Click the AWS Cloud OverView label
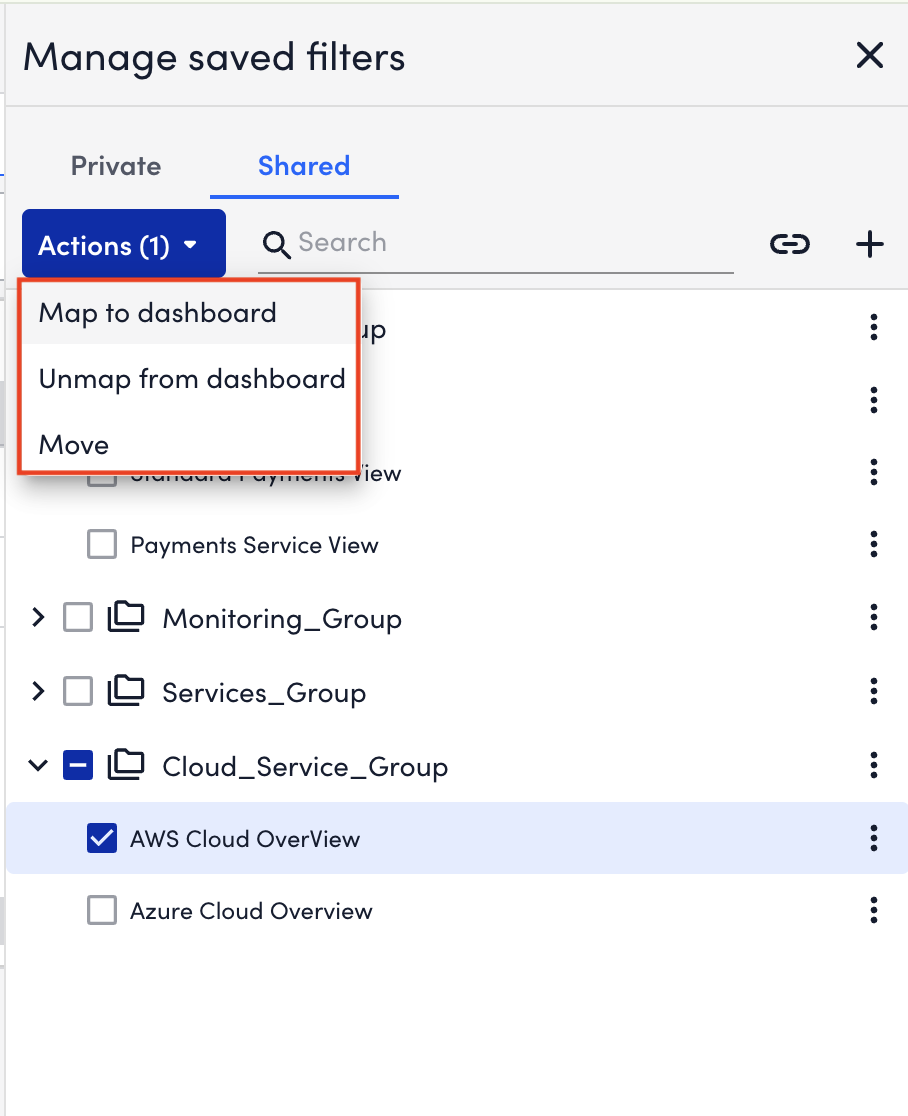 pyautogui.click(x=245, y=839)
